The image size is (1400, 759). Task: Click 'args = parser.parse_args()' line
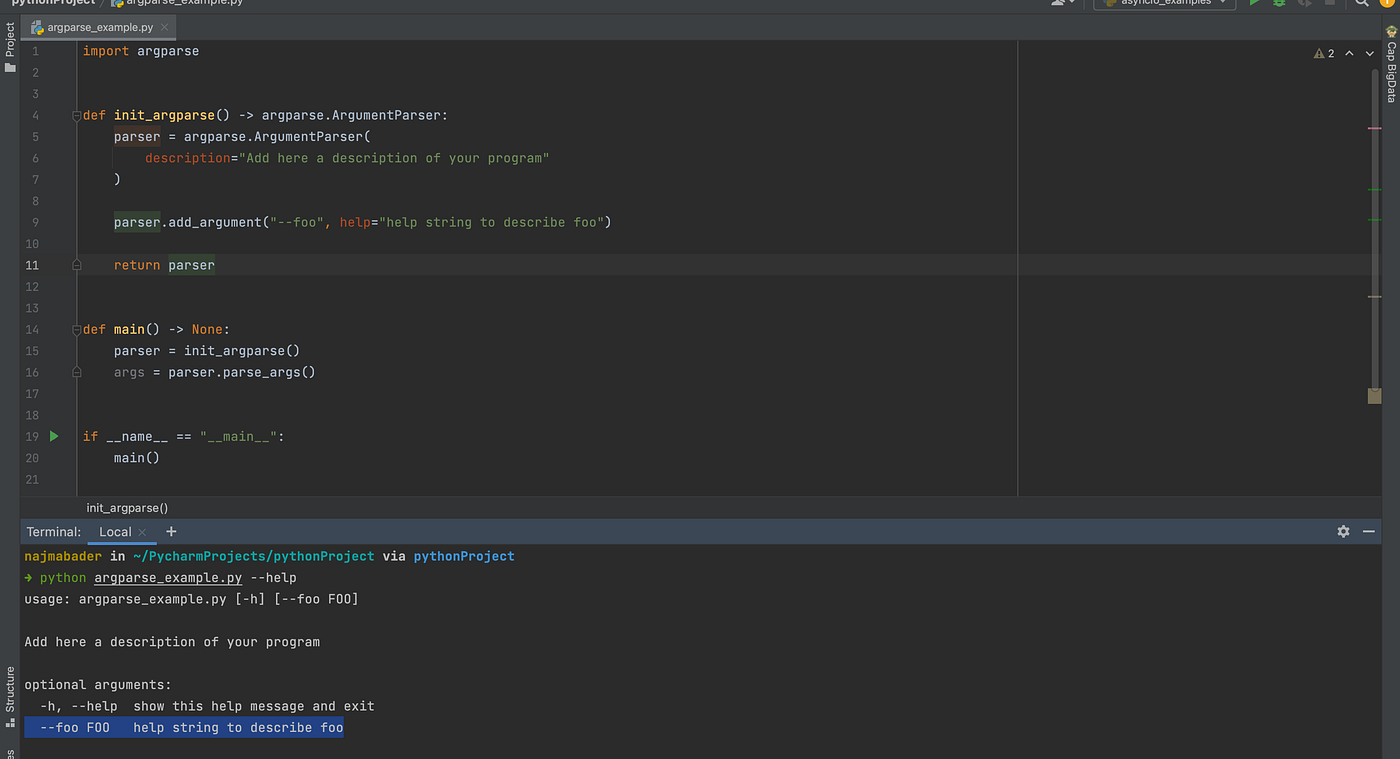215,372
